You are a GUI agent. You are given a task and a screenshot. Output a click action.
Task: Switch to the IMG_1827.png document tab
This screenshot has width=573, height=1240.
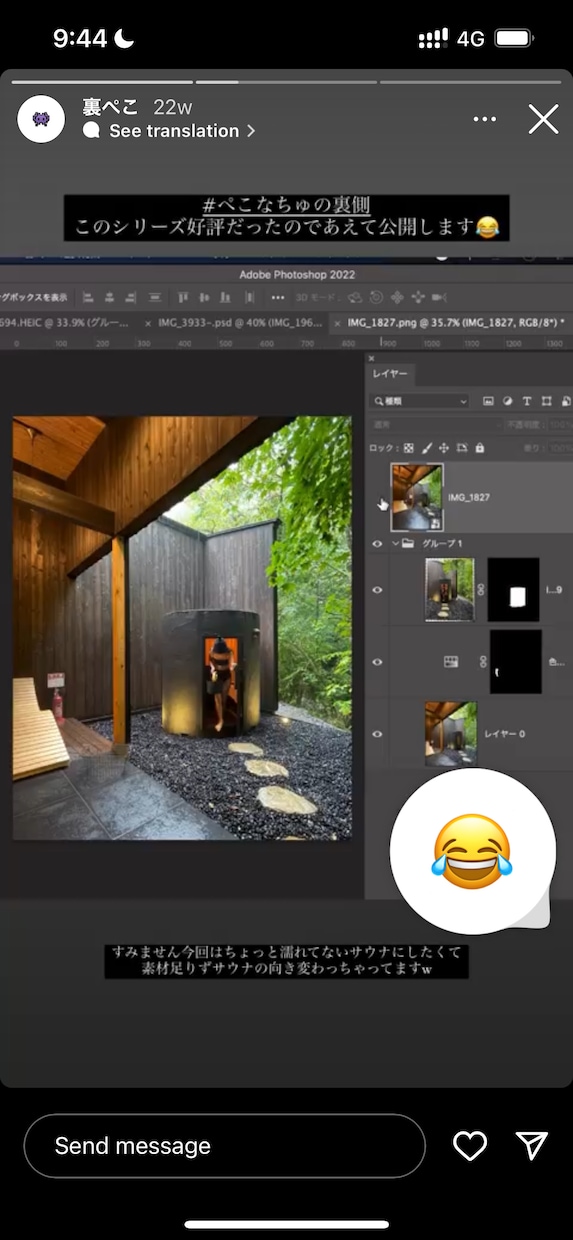tap(455, 324)
